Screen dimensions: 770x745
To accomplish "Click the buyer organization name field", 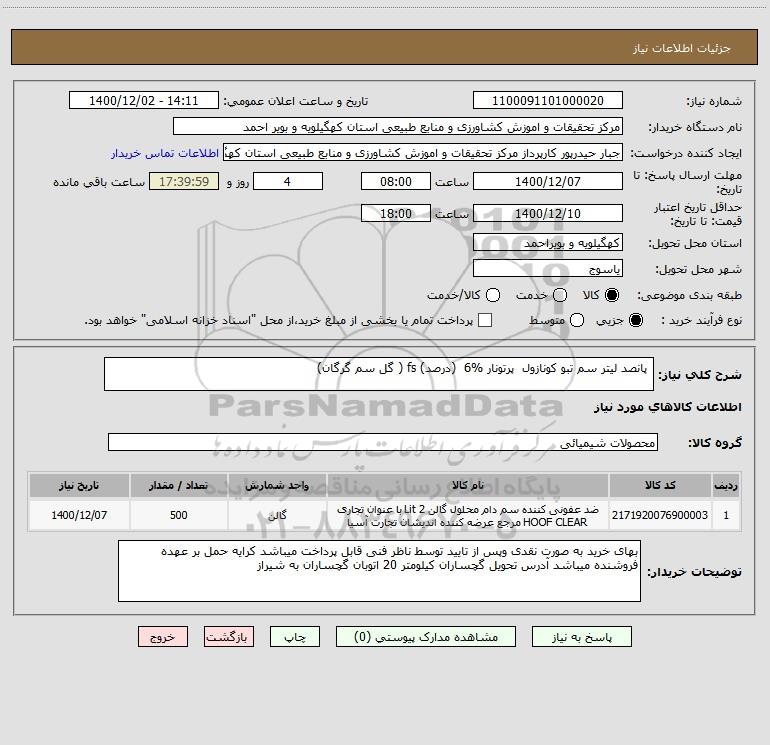I will coord(398,126).
